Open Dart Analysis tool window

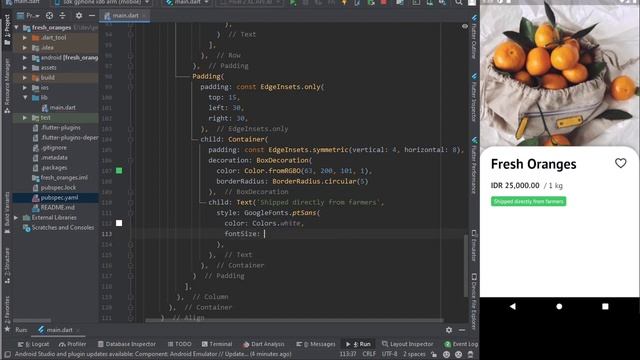263,344
